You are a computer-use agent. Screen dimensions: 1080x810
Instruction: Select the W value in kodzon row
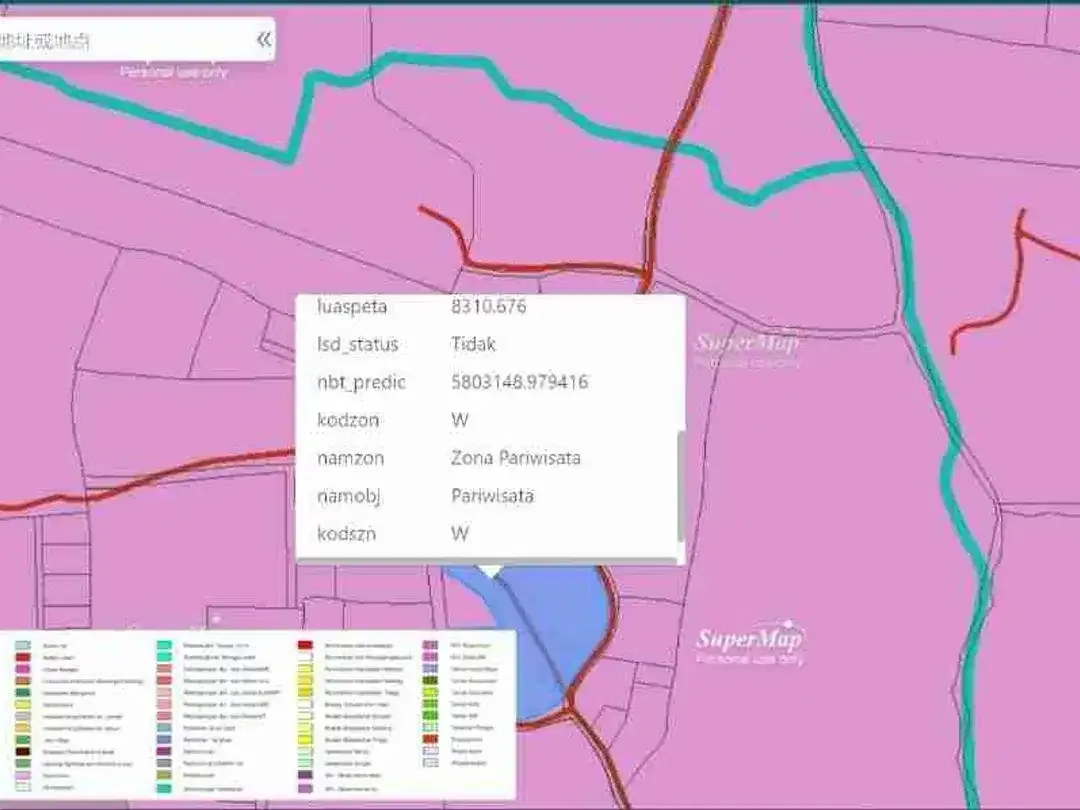tap(460, 420)
